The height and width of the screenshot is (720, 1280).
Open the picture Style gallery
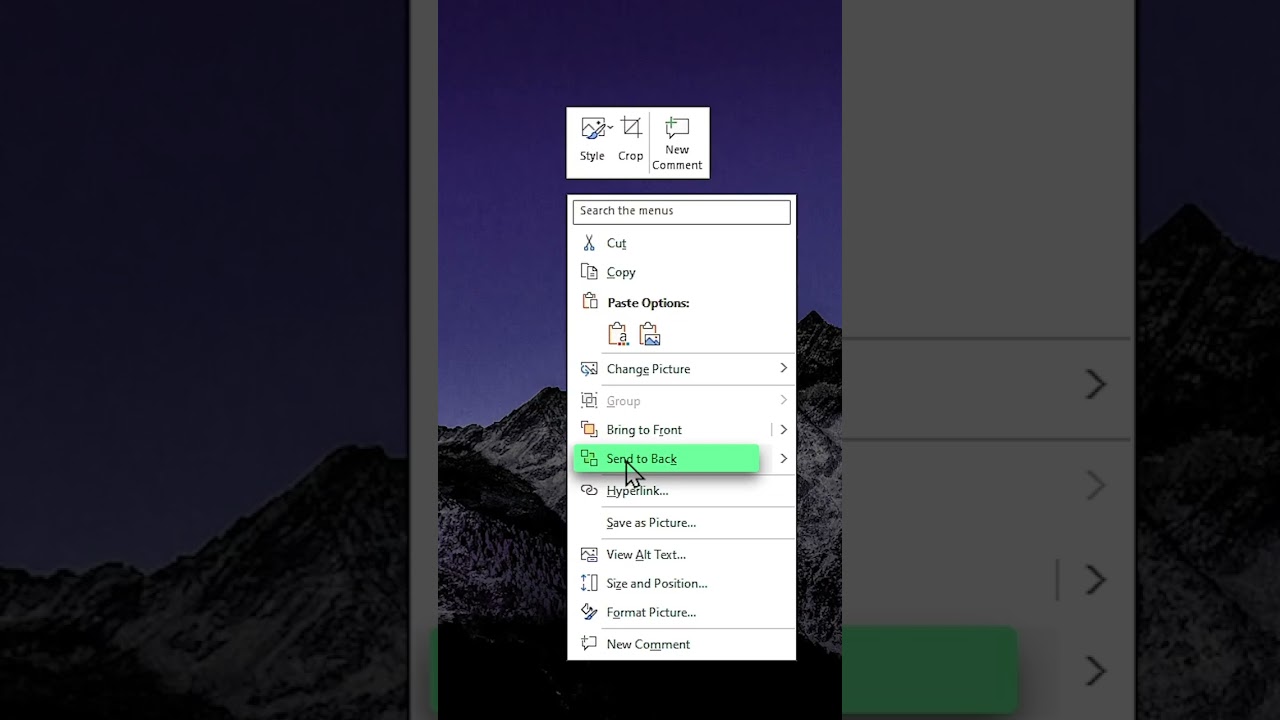pos(592,140)
